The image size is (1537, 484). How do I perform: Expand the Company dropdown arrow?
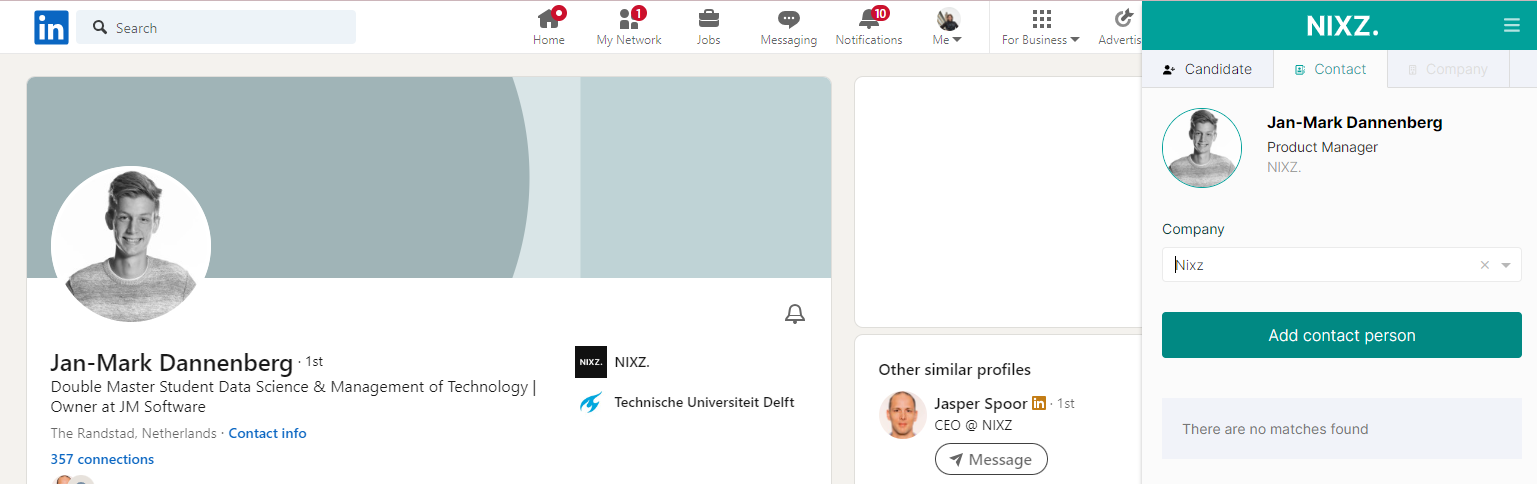1506,265
